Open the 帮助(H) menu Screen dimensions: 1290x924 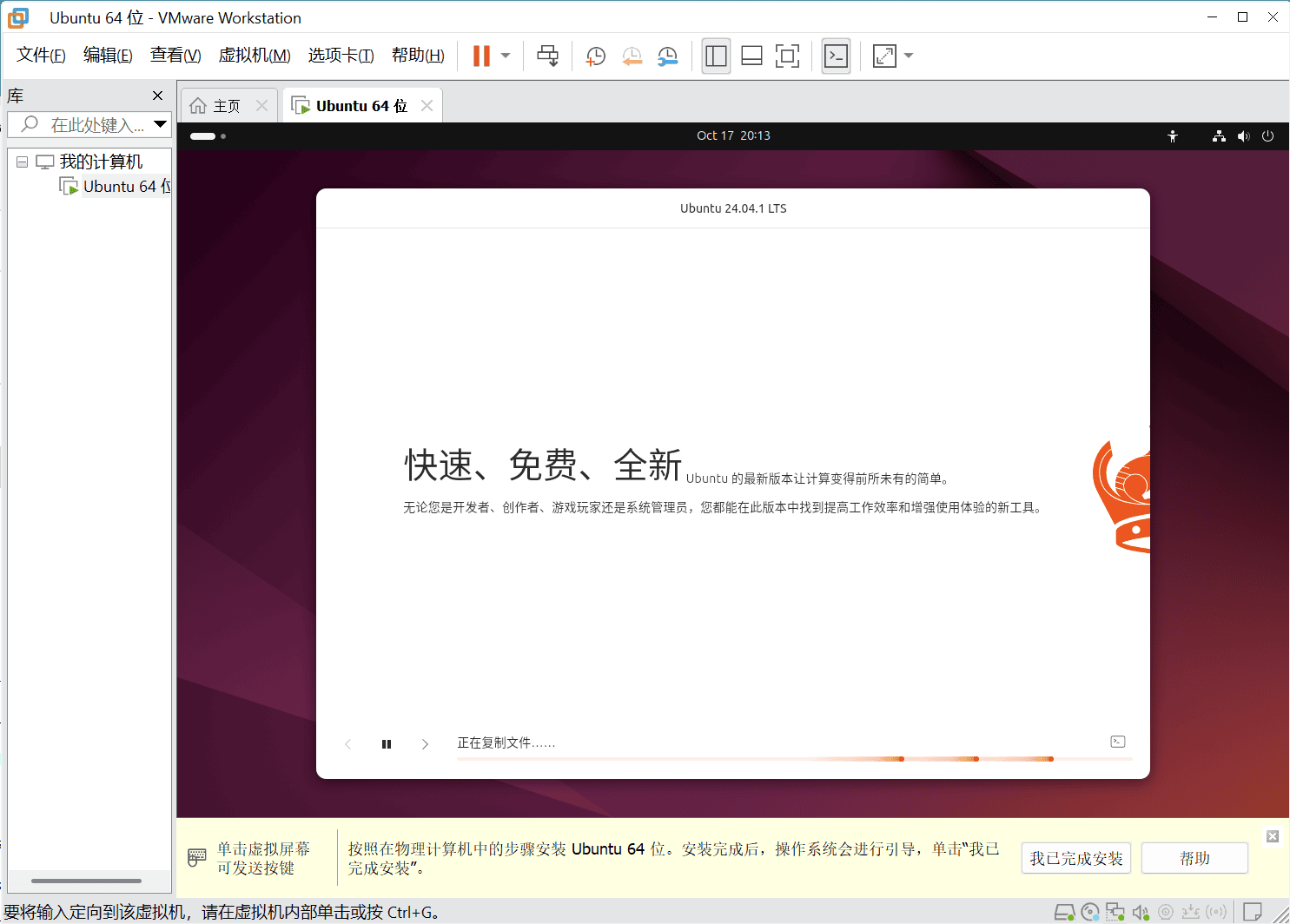click(418, 56)
